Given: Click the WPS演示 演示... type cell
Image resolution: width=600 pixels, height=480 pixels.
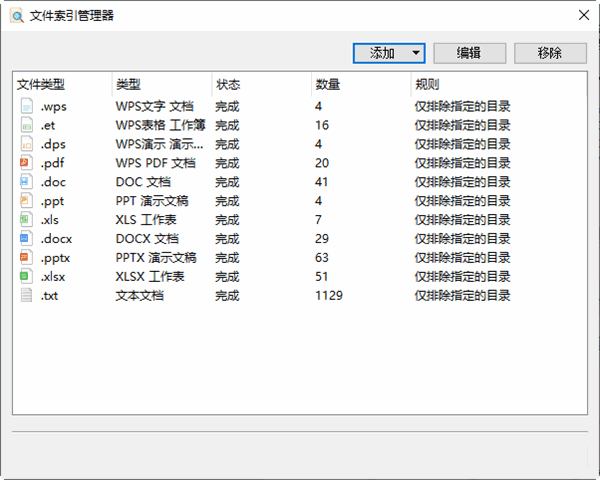Looking at the screenshot, I should point(160,144).
